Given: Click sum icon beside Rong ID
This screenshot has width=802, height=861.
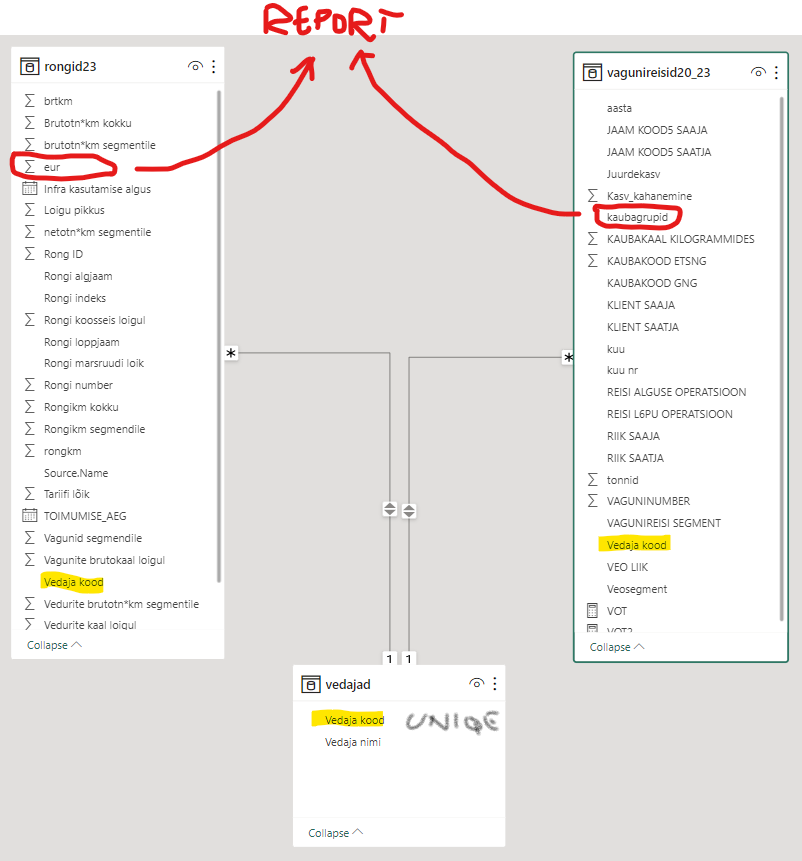Looking at the screenshot, I should click(x=30, y=254).
